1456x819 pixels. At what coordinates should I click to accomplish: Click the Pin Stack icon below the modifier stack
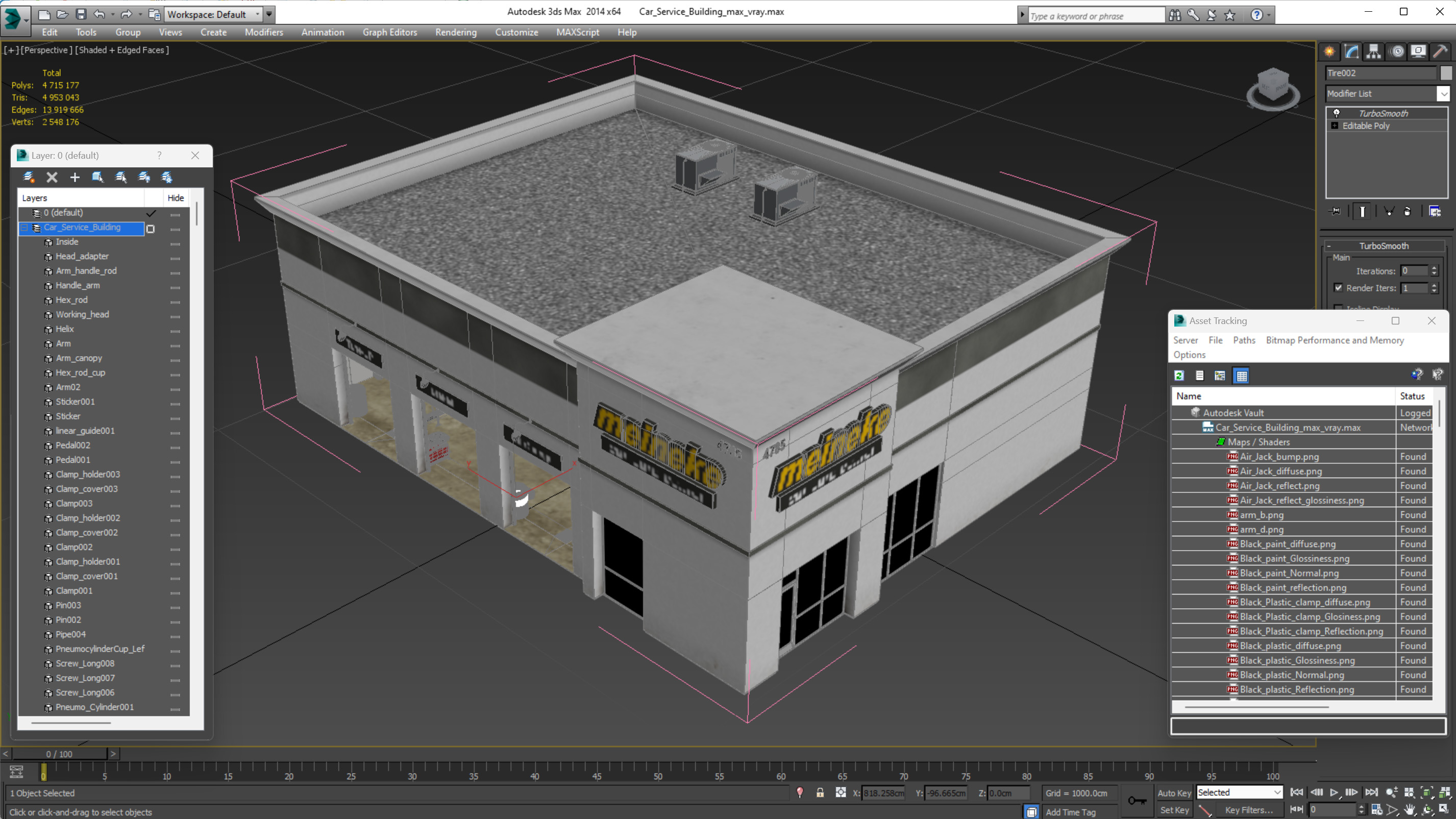(1335, 211)
